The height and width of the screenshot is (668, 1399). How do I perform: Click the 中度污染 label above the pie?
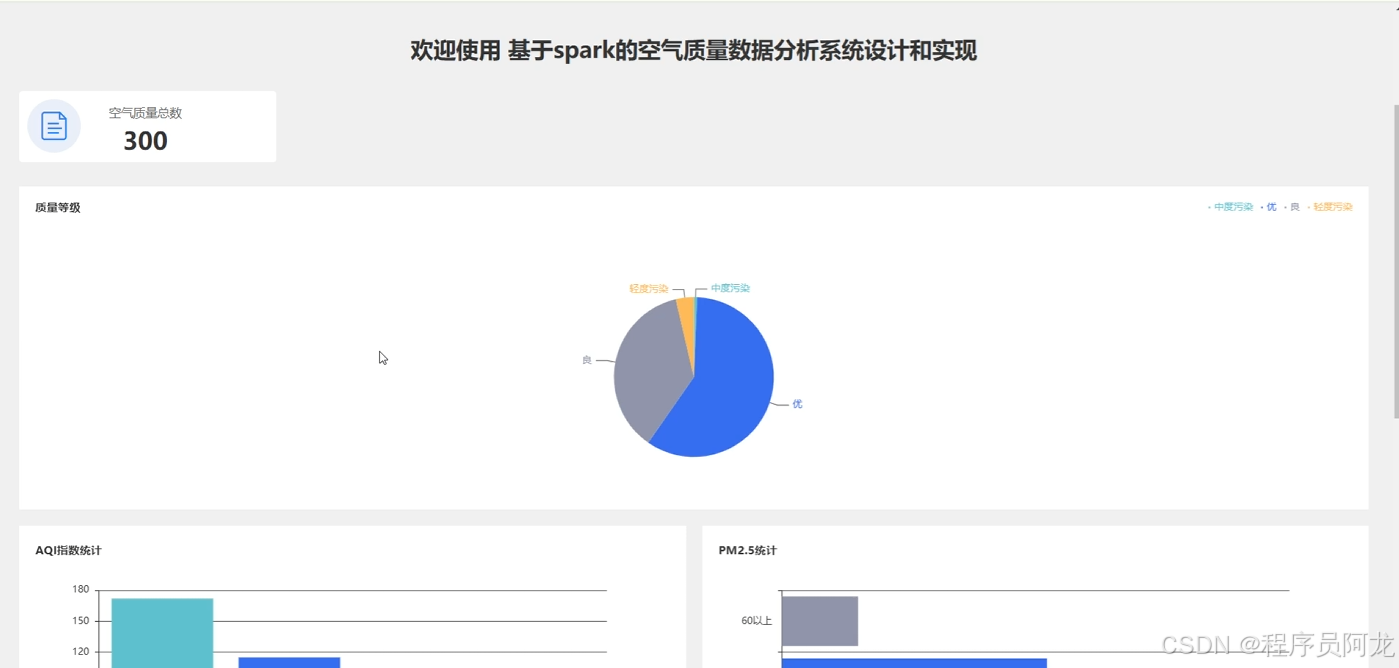tap(730, 289)
